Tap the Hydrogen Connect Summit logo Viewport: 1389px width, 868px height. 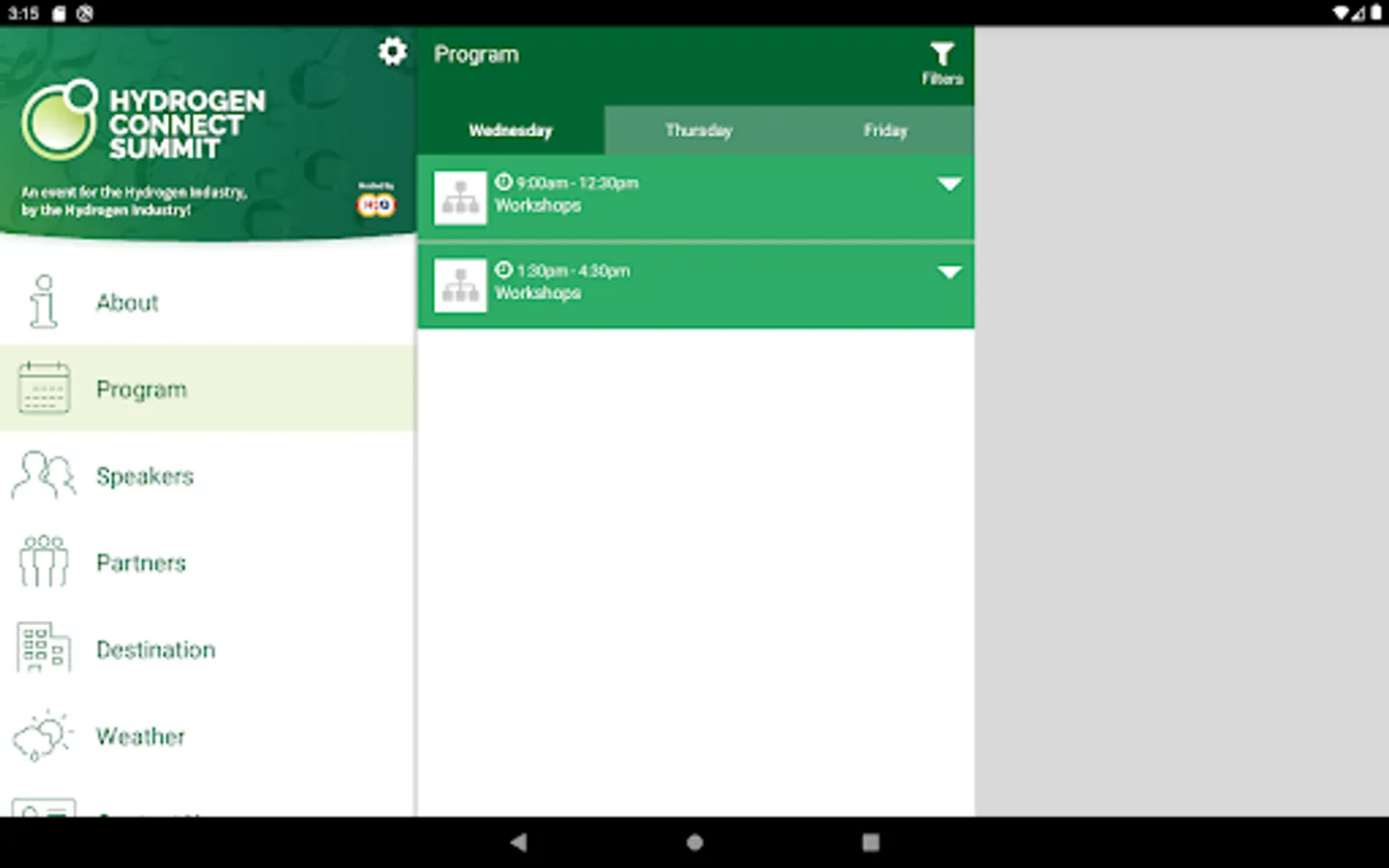coord(143,122)
